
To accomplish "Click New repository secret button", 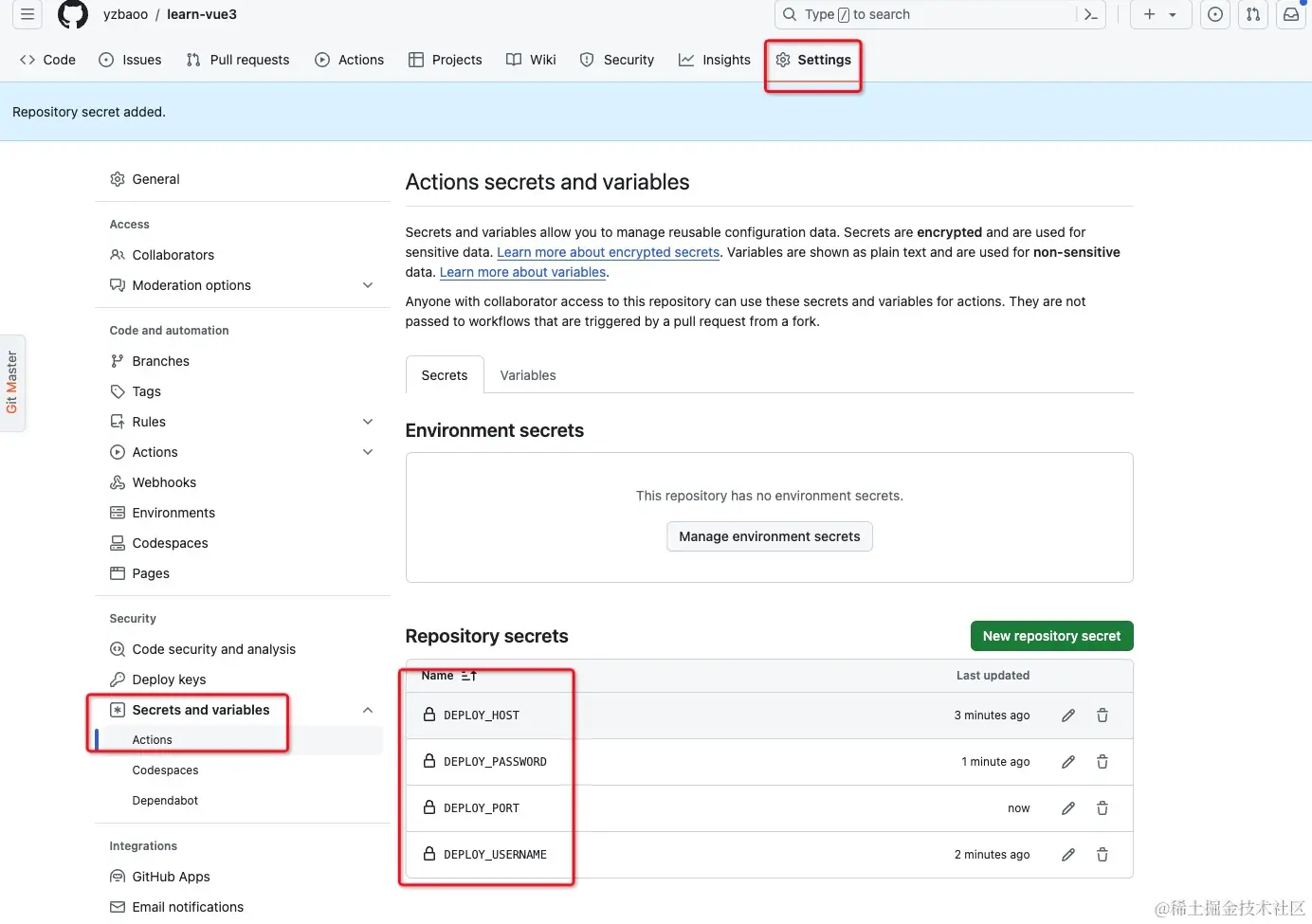I will (1051, 636).
